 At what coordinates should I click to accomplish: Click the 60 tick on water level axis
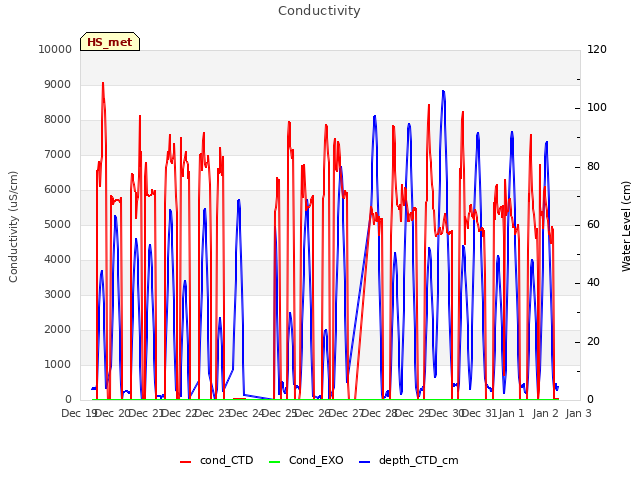point(593,224)
